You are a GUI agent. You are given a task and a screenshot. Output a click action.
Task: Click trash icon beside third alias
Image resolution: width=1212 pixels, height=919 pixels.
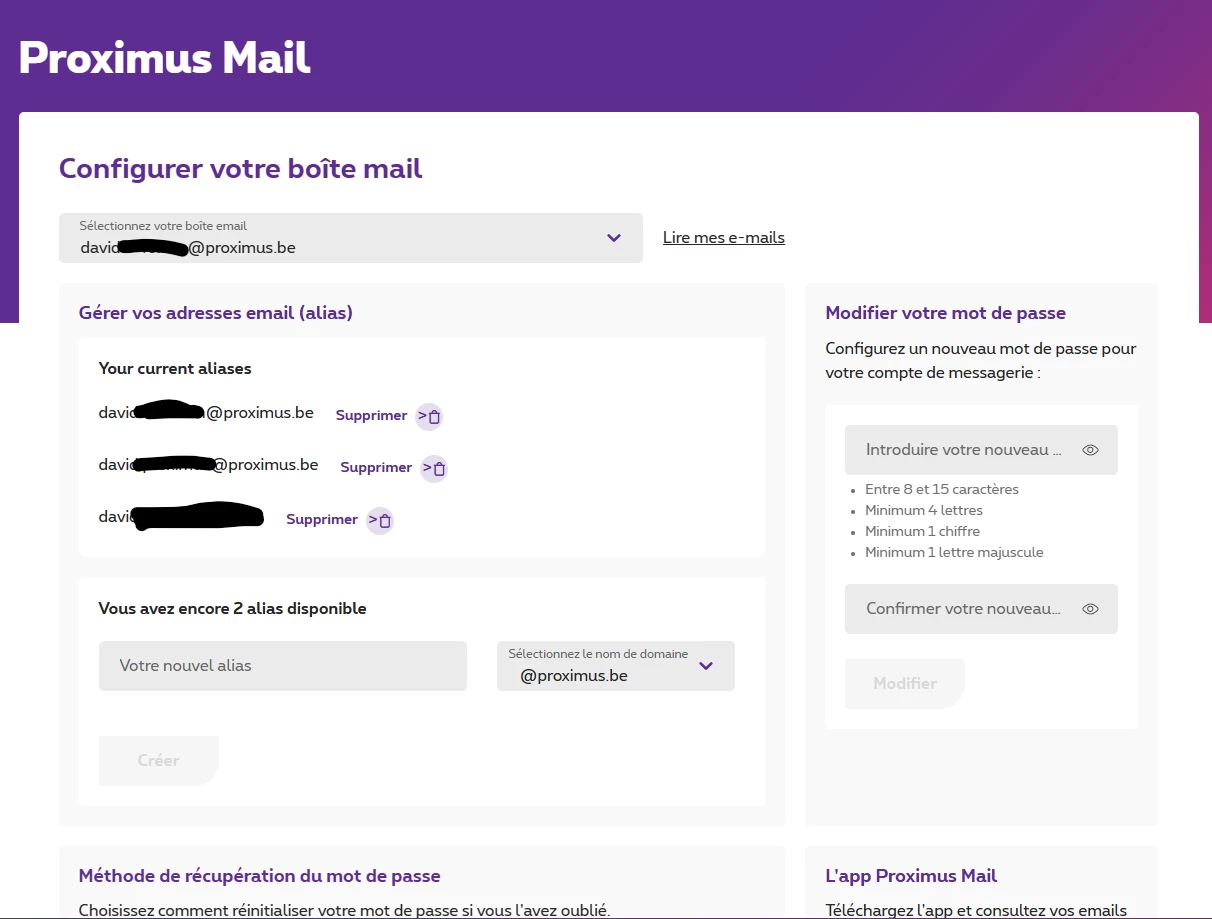380,520
